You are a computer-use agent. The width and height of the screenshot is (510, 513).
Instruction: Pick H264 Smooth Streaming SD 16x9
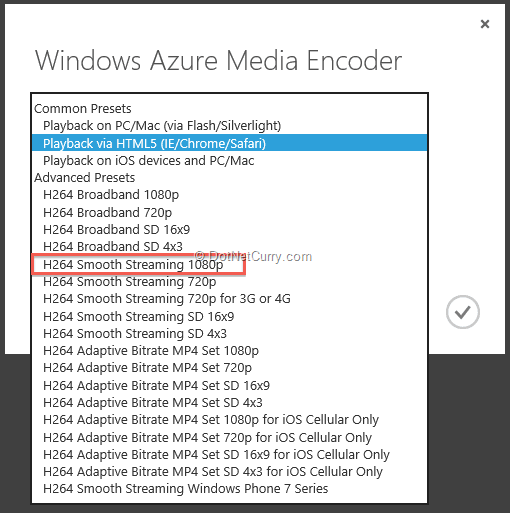[229, 316]
